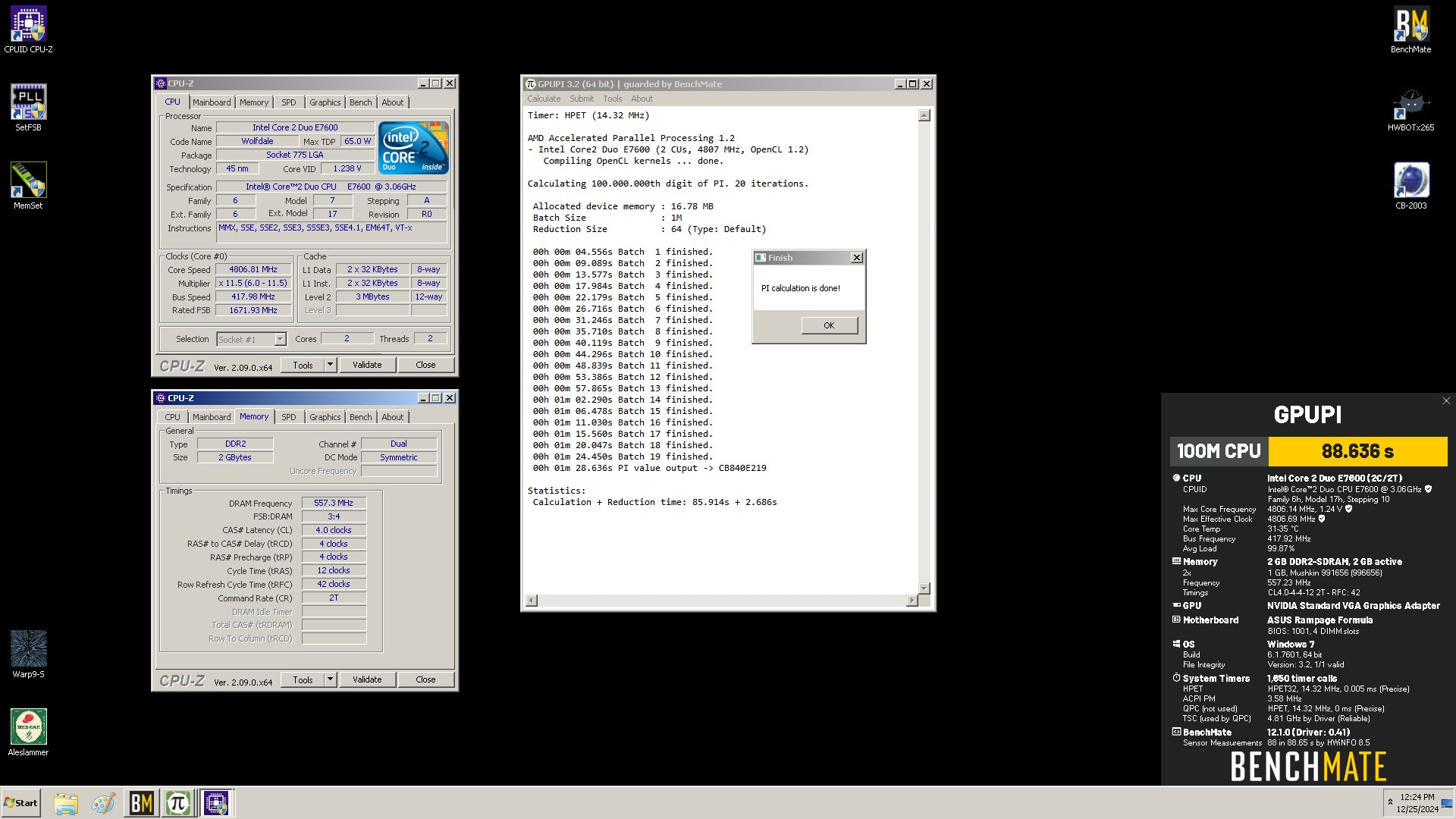
Task: Show hidden system tray icons
Action: [x=1390, y=802]
